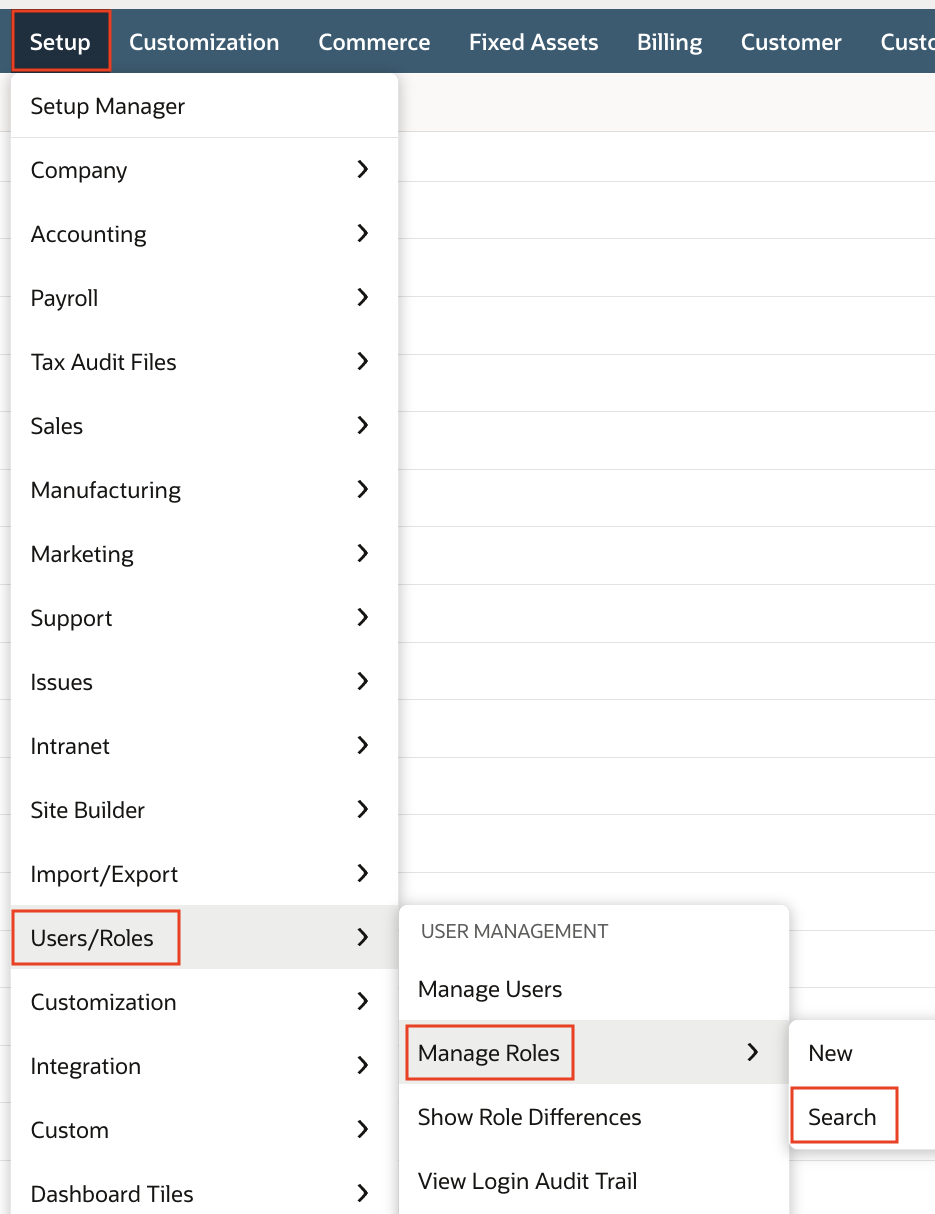Expand the Dashboard Tiles submenu
Viewport: 935px width, 1214px height.
point(362,1192)
